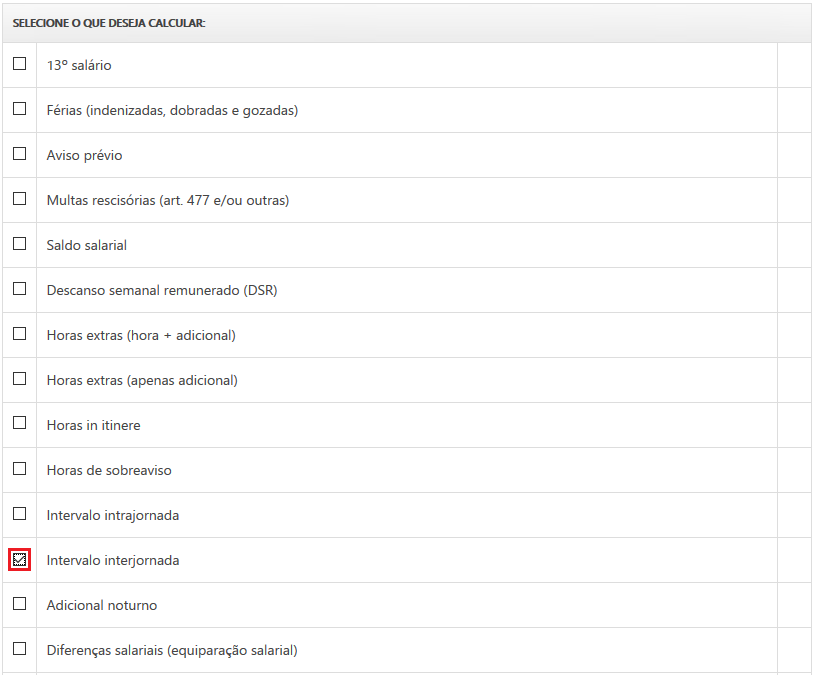
Task: Toggle the highlighted Intervalo interjornada checkbox
Action: pos(19,559)
